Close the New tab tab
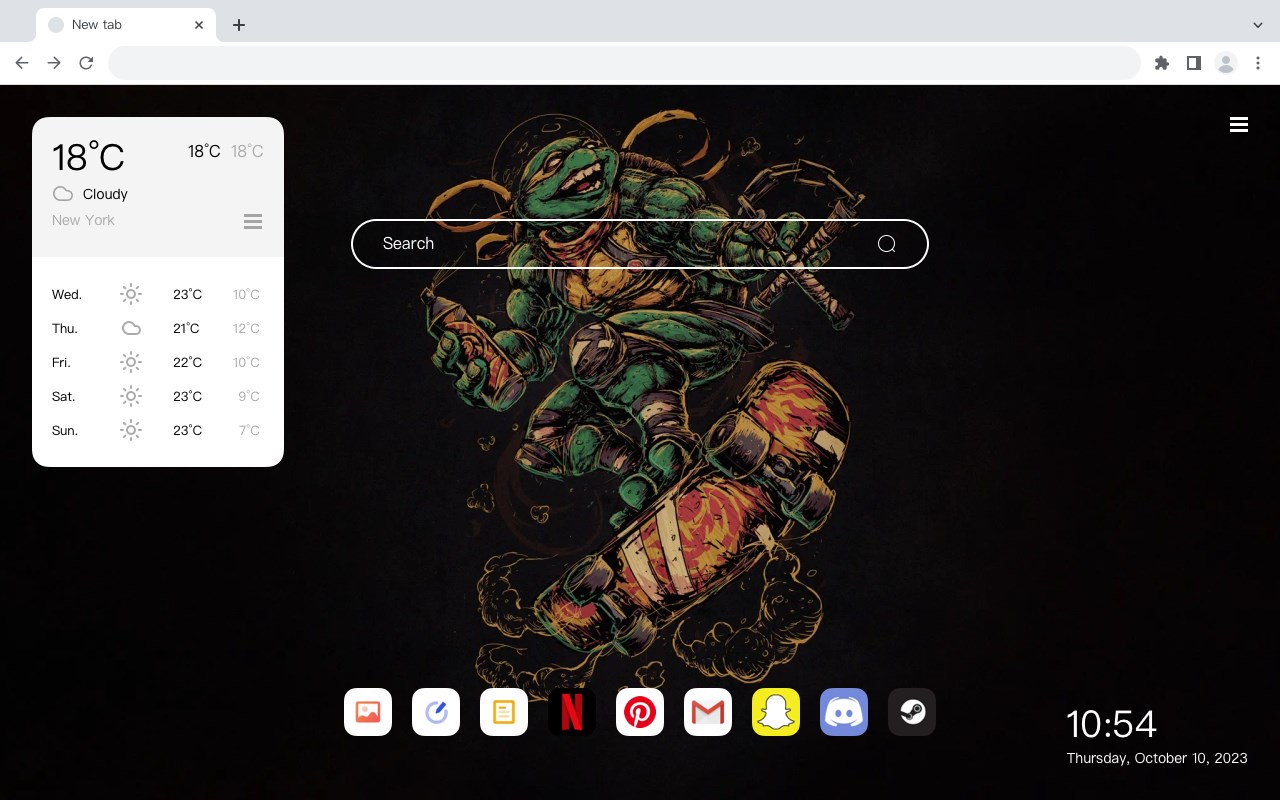This screenshot has width=1280, height=800. click(x=199, y=25)
